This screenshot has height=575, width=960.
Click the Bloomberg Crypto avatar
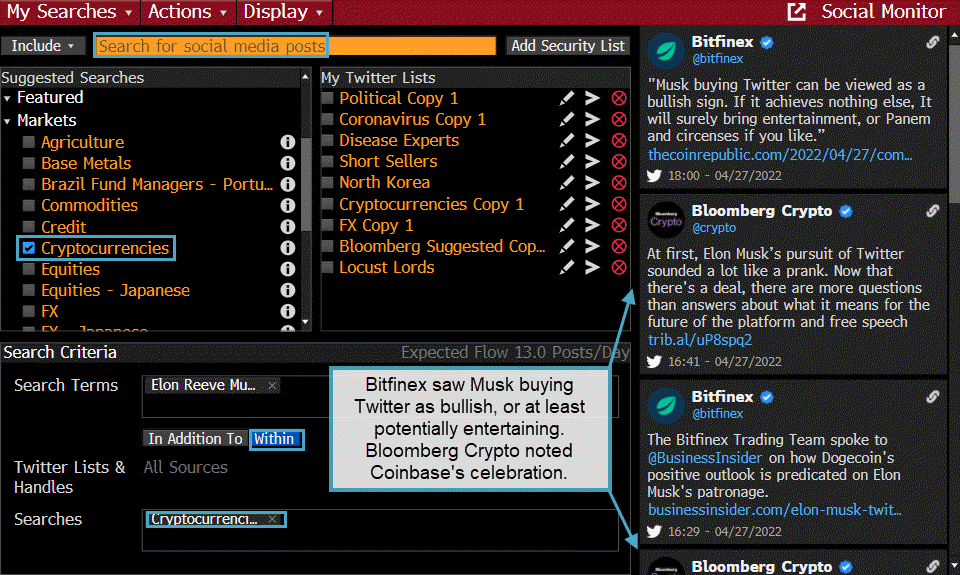coord(666,220)
